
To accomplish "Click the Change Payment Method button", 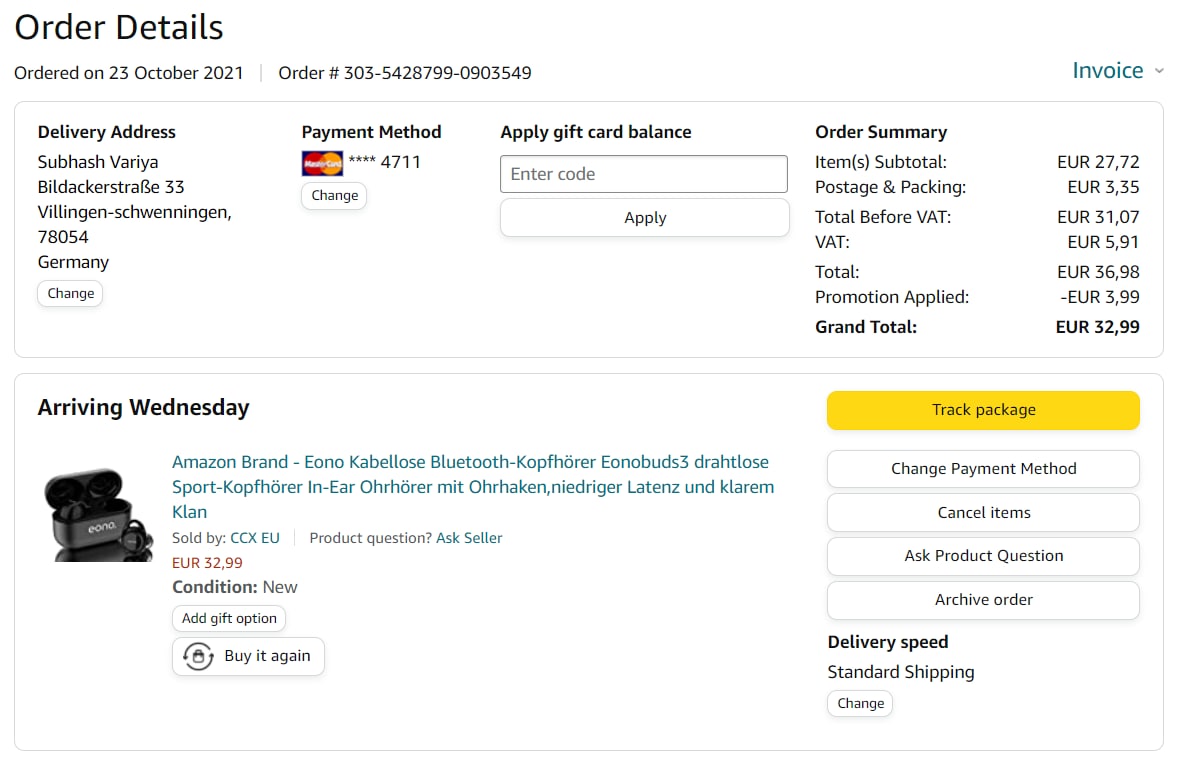I will (983, 469).
